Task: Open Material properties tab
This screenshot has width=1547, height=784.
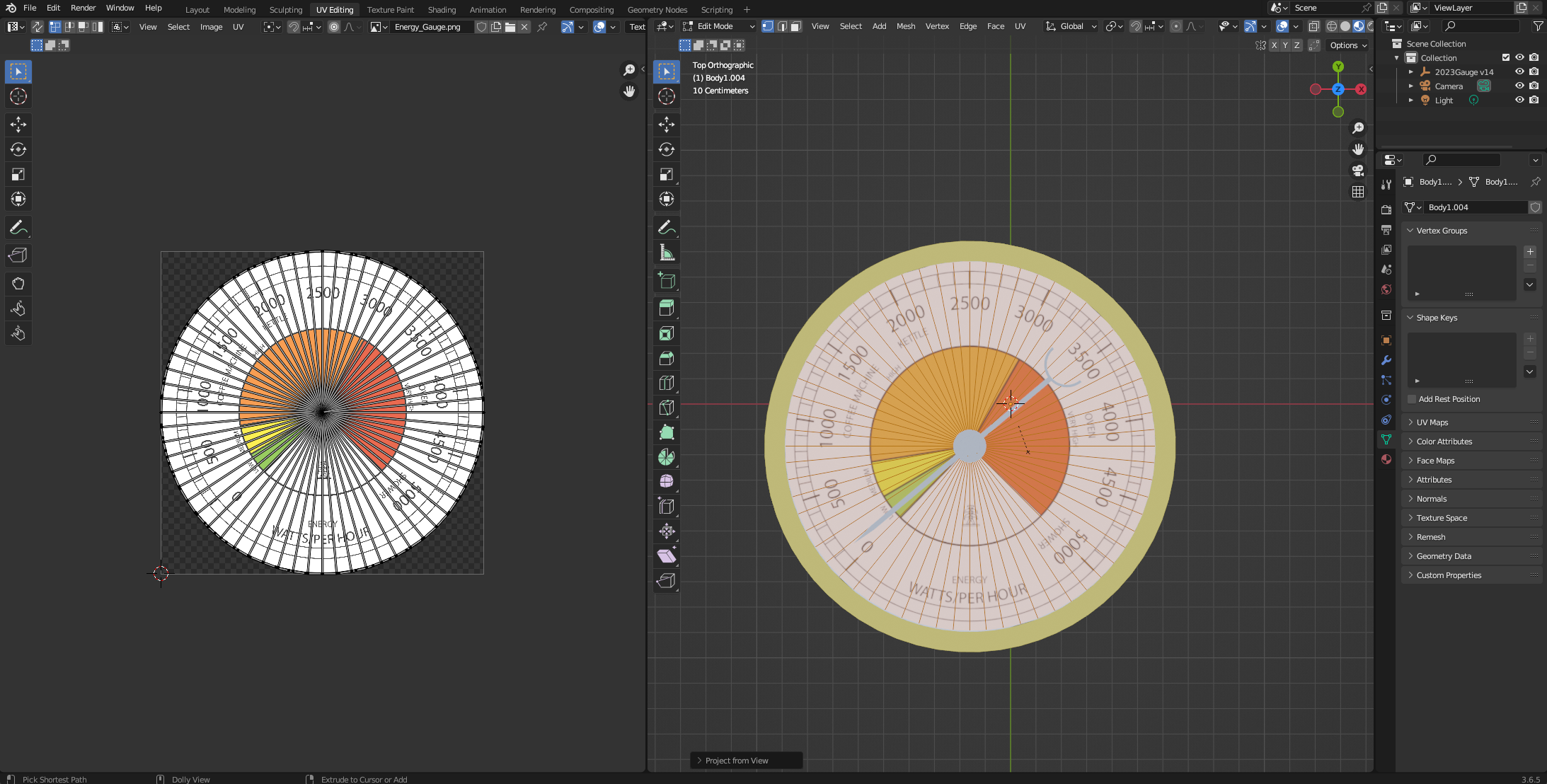Action: tap(1386, 459)
